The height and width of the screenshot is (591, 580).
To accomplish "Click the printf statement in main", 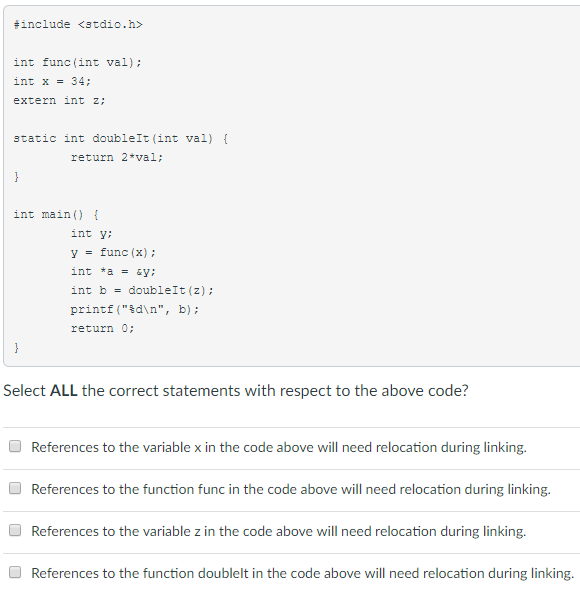I will tap(135, 309).
